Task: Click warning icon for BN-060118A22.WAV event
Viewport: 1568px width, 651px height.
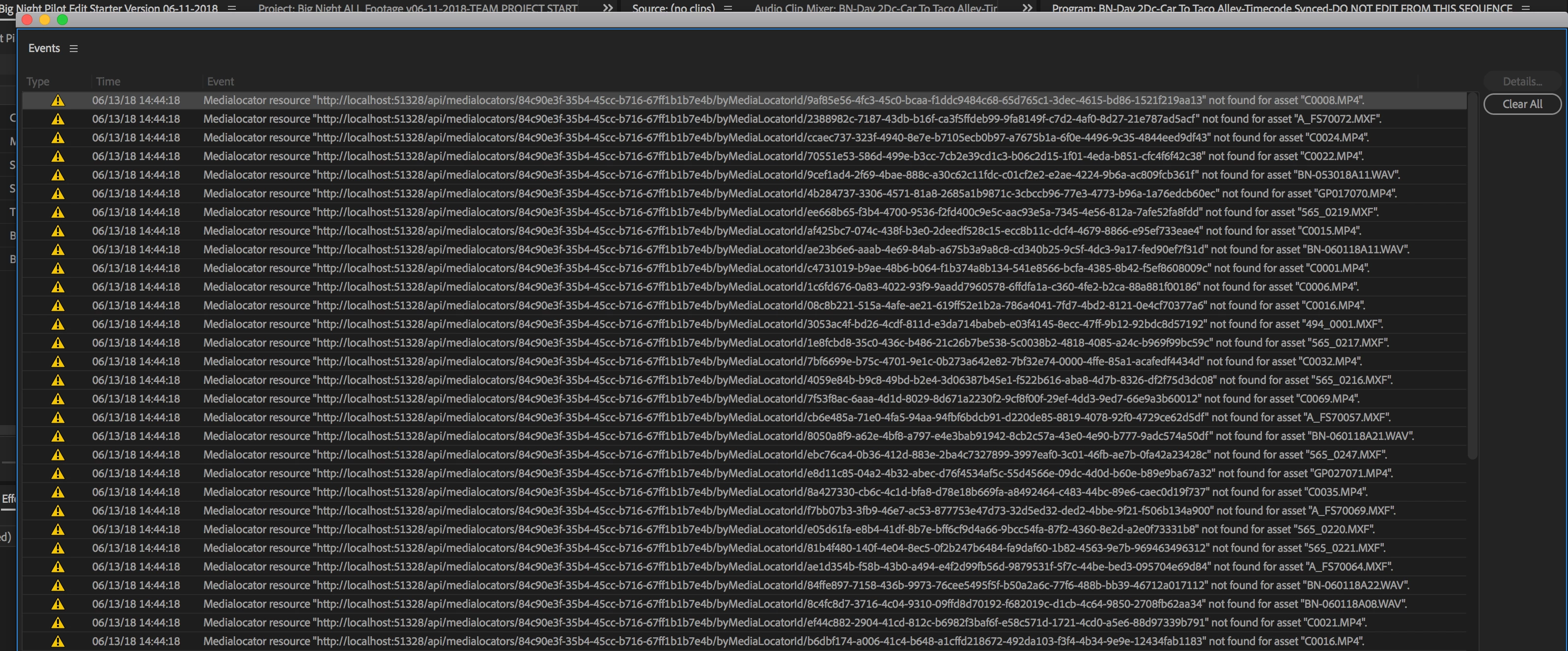Action: tap(58, 585)
